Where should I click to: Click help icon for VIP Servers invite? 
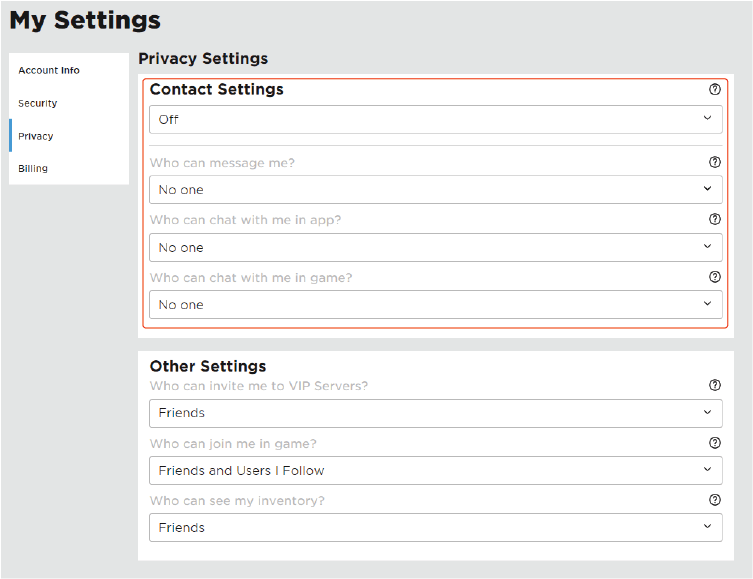tap(714, 385)
